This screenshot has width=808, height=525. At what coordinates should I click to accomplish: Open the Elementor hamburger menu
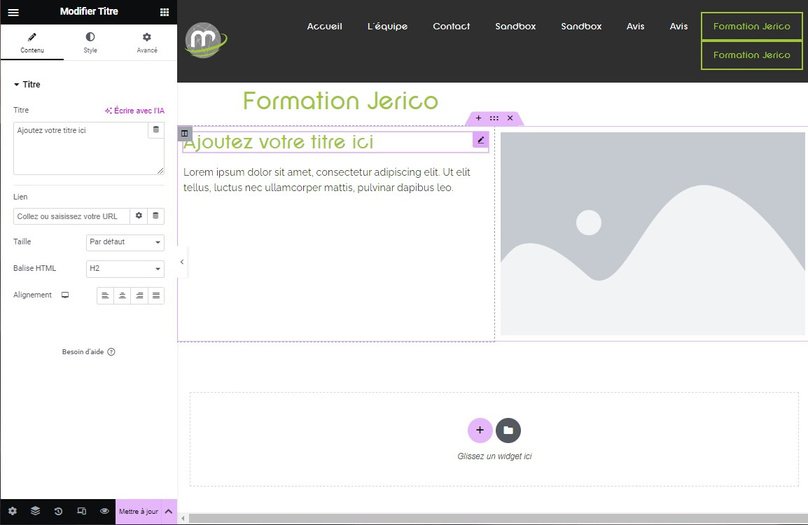13,12
